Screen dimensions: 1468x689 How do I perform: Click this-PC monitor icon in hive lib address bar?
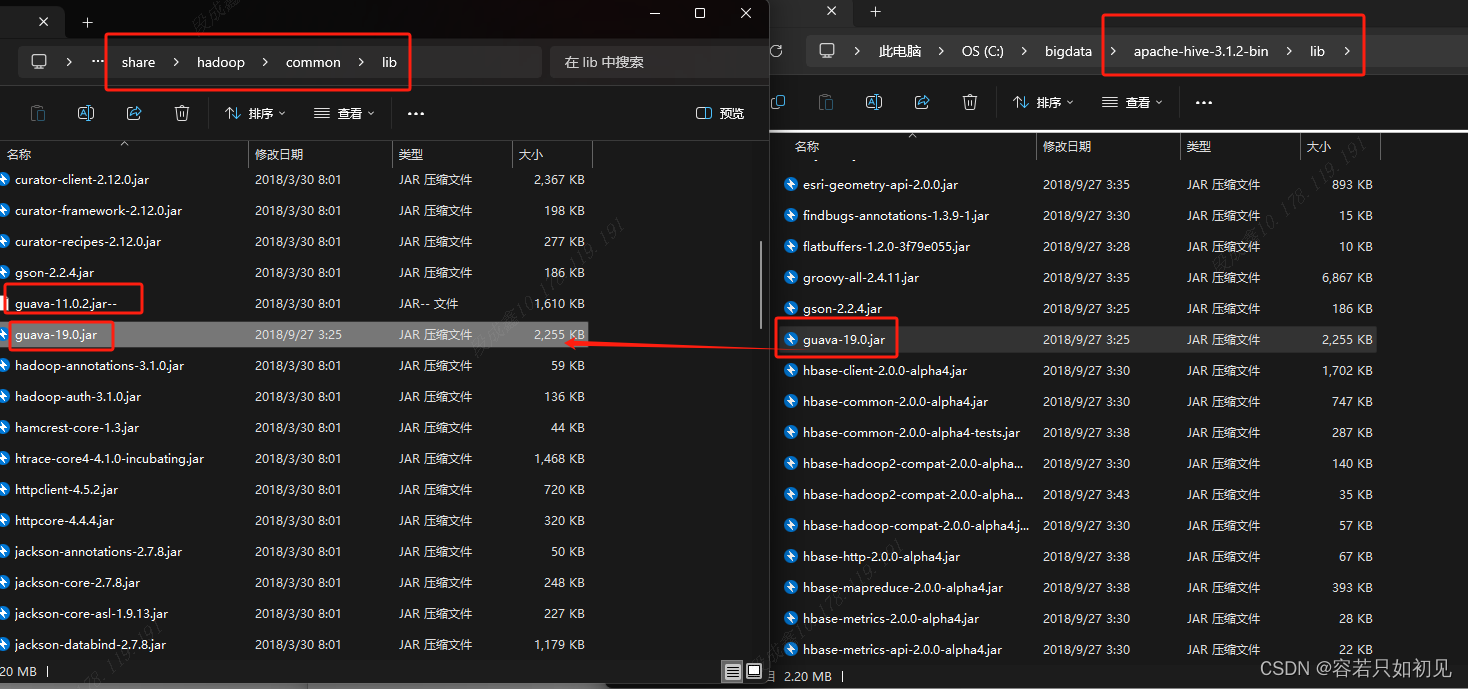click(827, 51)
